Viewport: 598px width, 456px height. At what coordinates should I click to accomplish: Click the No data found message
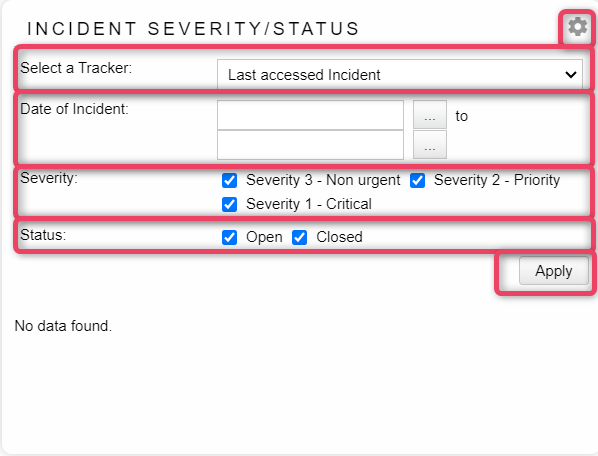63,326
